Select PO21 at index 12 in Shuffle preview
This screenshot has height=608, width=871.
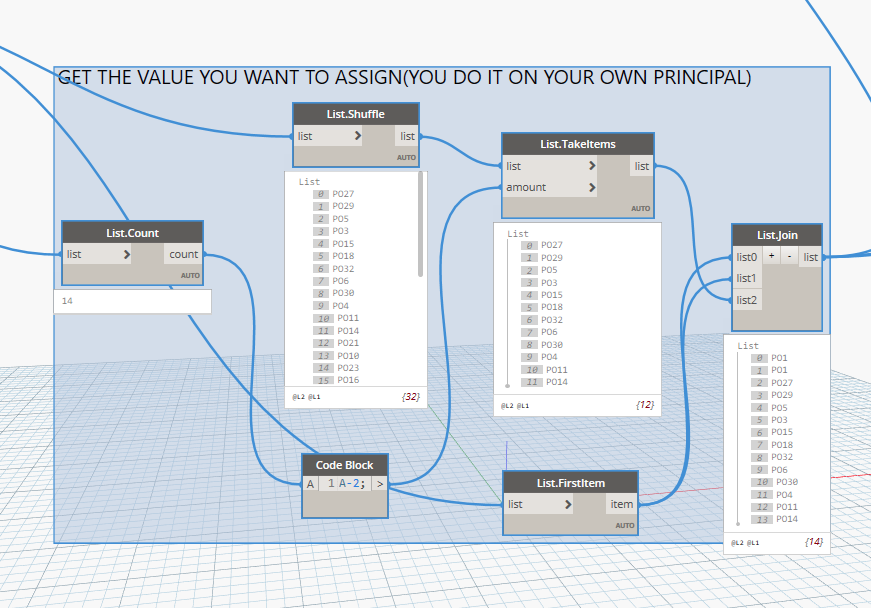pos(348,343)
